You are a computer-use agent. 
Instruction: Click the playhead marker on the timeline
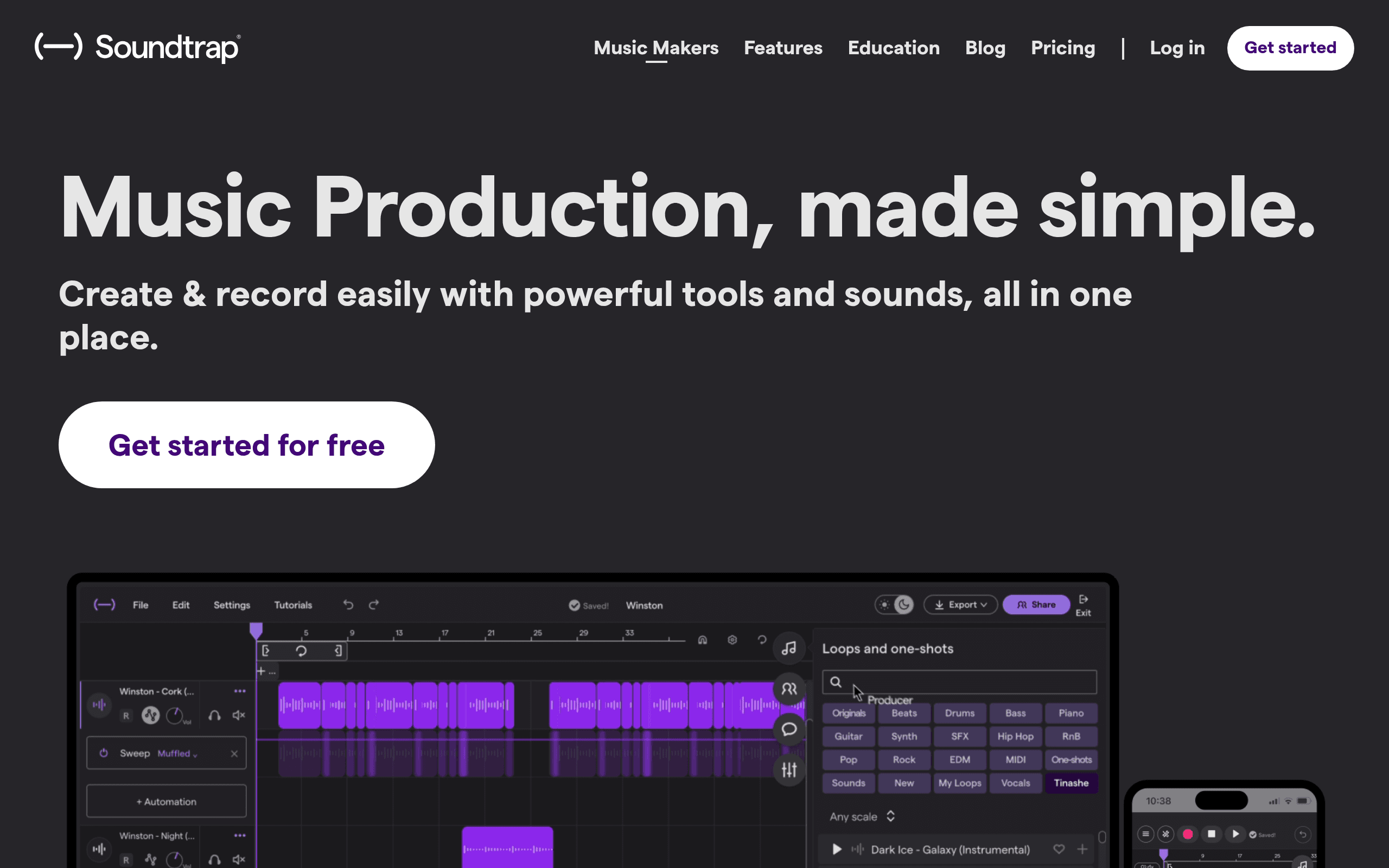coord(256,630)
